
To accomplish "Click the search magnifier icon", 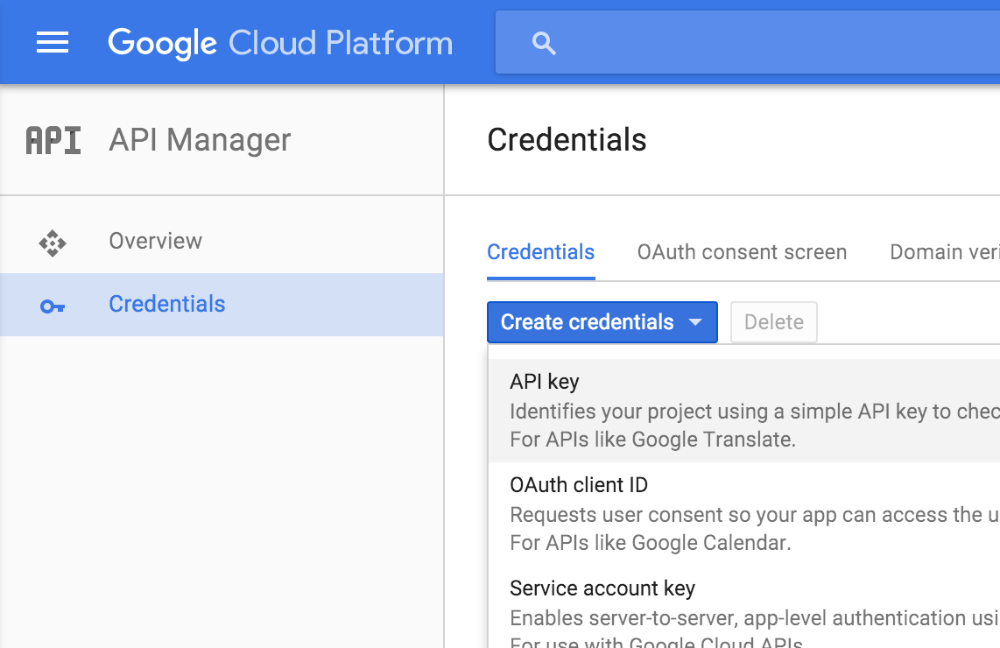I will tap(543, 43).
